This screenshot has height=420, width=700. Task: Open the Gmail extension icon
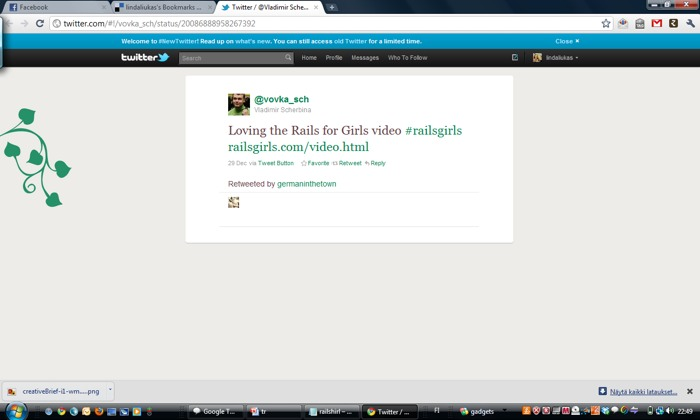click(657, 23)
